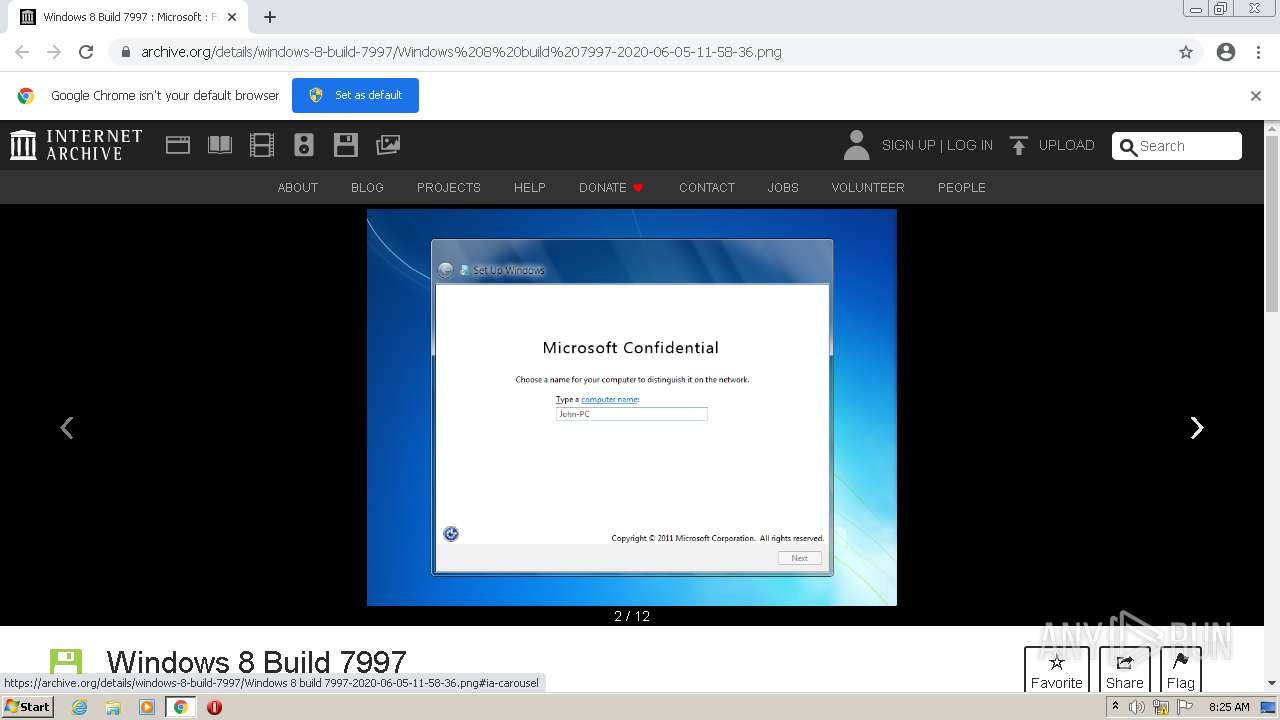Open the Audio speaker icon
The image size is (1280, 720).
coord(304,145)
